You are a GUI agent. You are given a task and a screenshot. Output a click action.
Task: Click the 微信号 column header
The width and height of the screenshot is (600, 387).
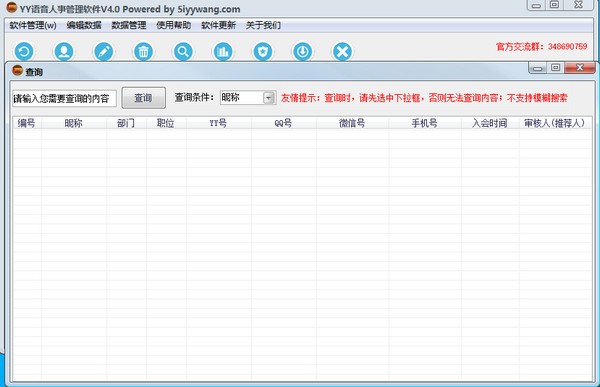click(352, 123)
